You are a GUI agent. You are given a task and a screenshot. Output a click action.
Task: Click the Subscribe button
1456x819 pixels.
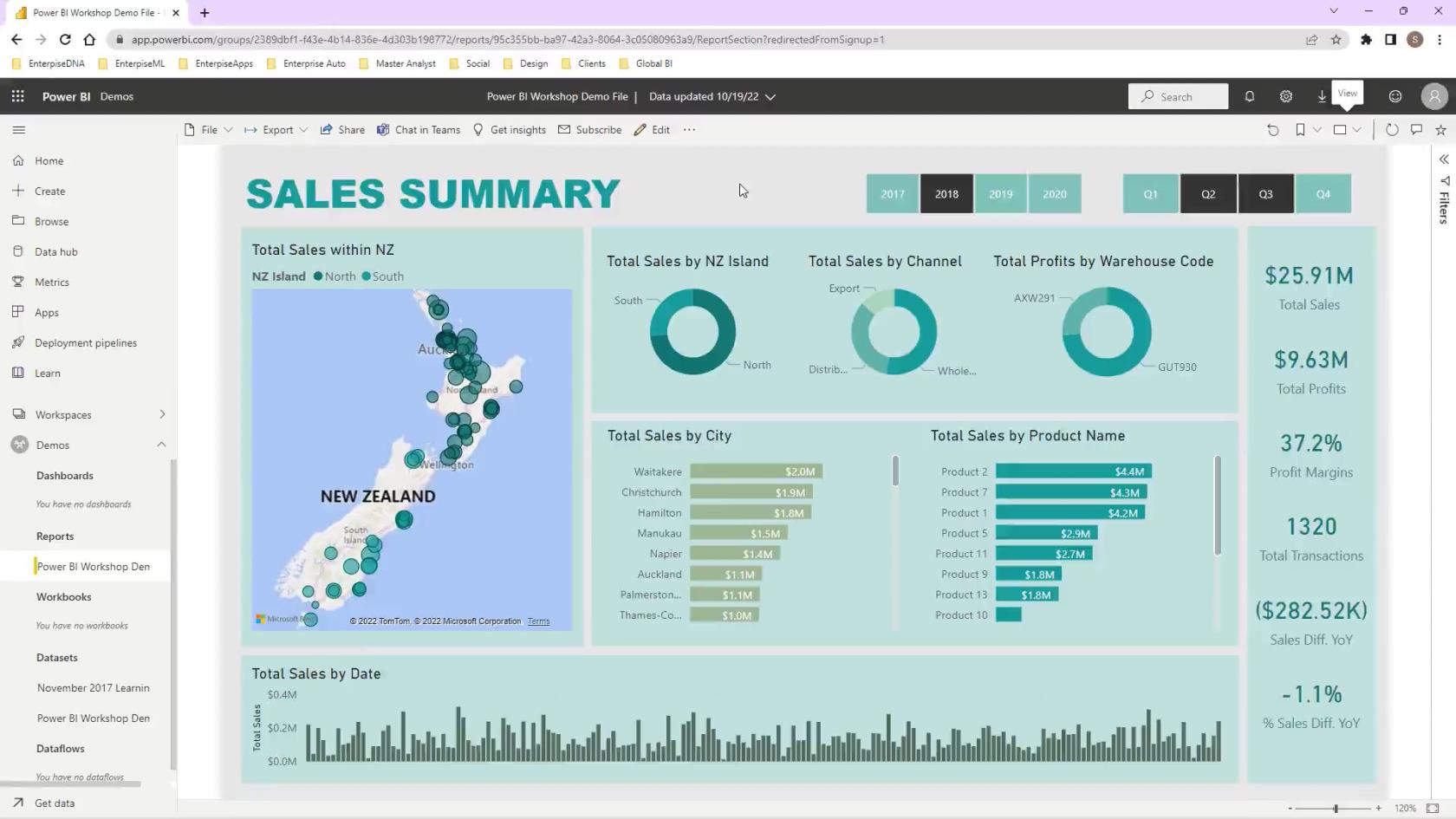click(589, 130)
